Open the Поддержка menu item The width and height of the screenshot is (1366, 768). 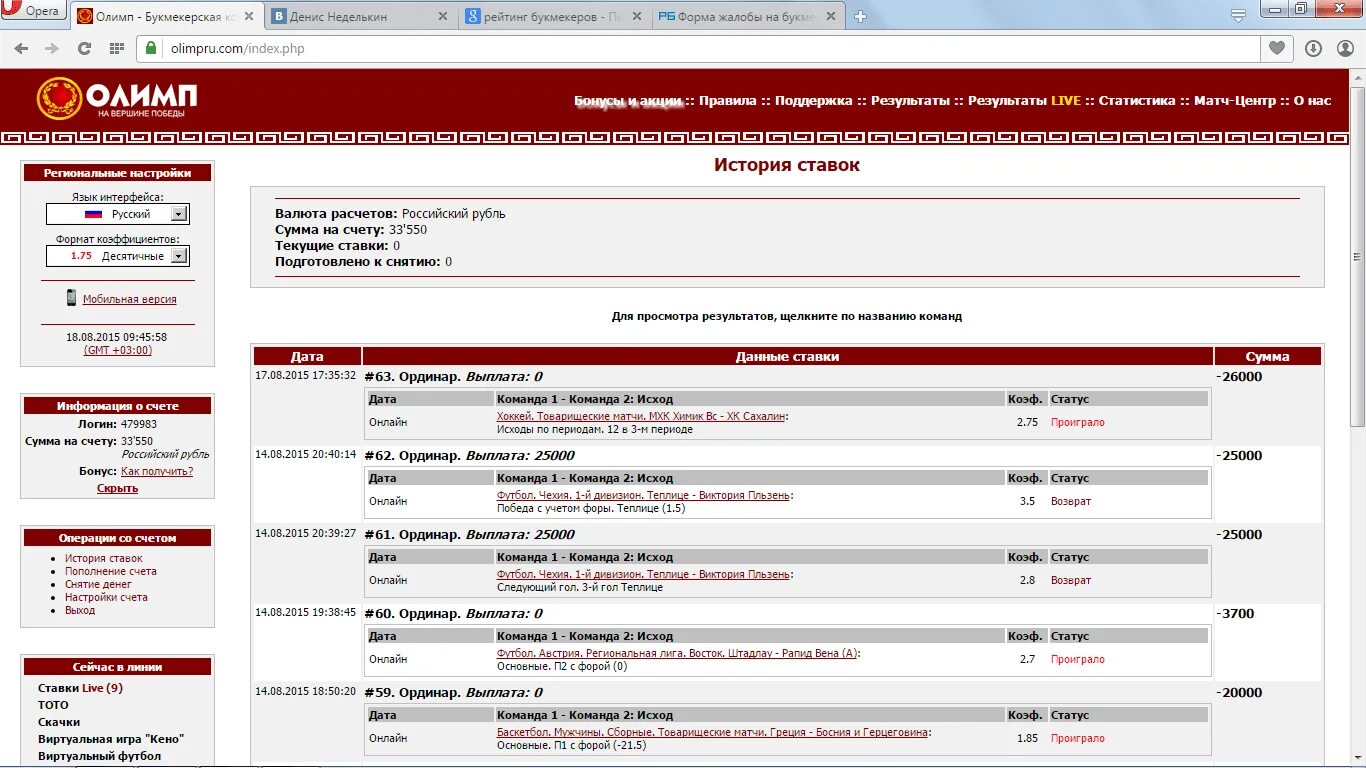(x=813, y=101)
